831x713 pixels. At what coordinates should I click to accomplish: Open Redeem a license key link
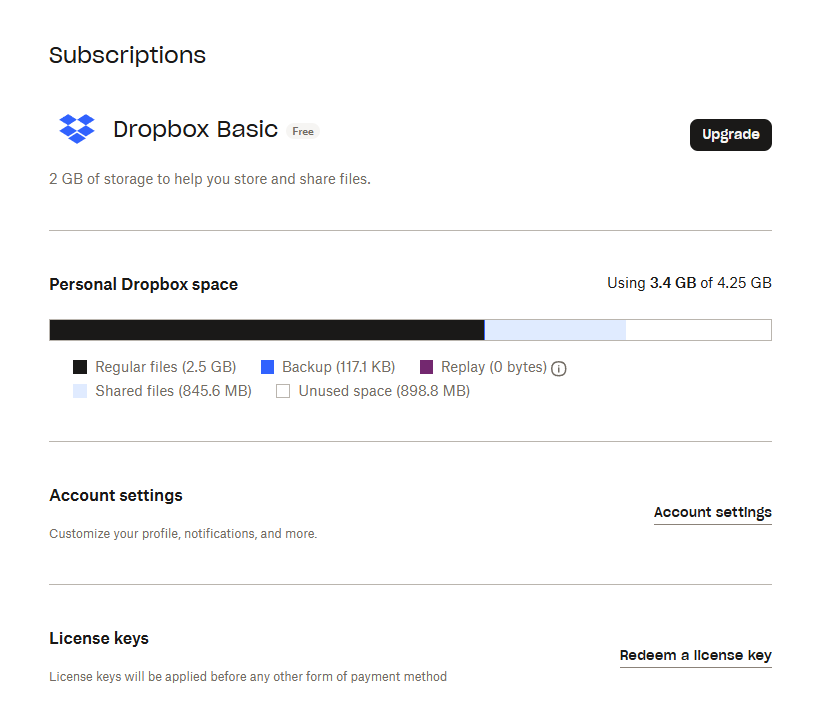(x=695, y=655)
